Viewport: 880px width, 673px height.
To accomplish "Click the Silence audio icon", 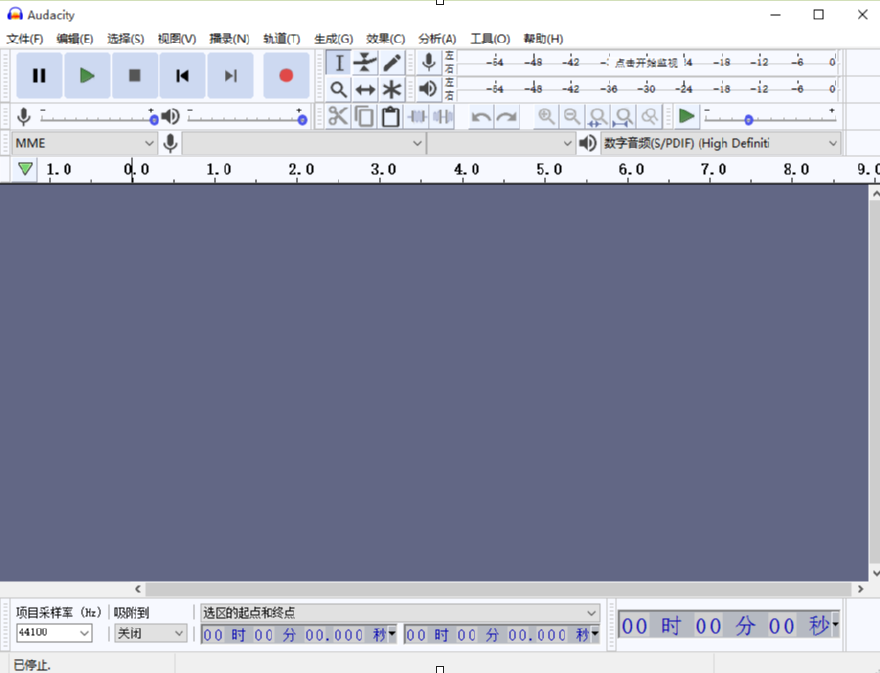I will (443, 117).
